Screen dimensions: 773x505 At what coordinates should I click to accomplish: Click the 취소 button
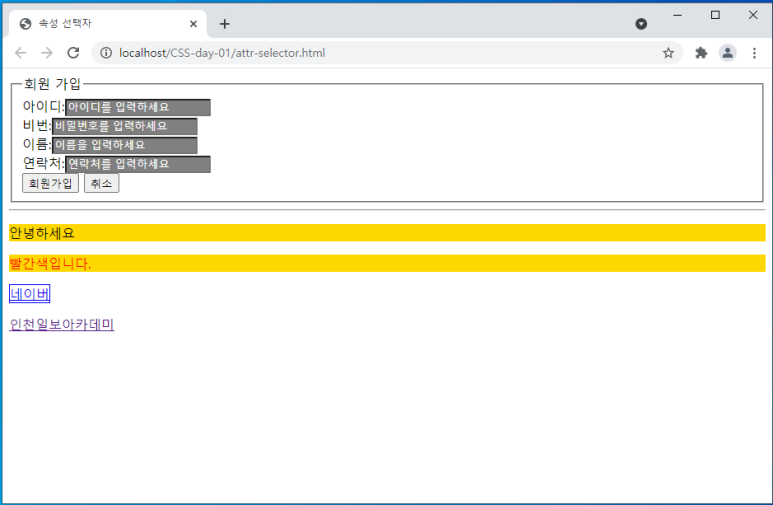pyautogui.click(x=102, y=183)
